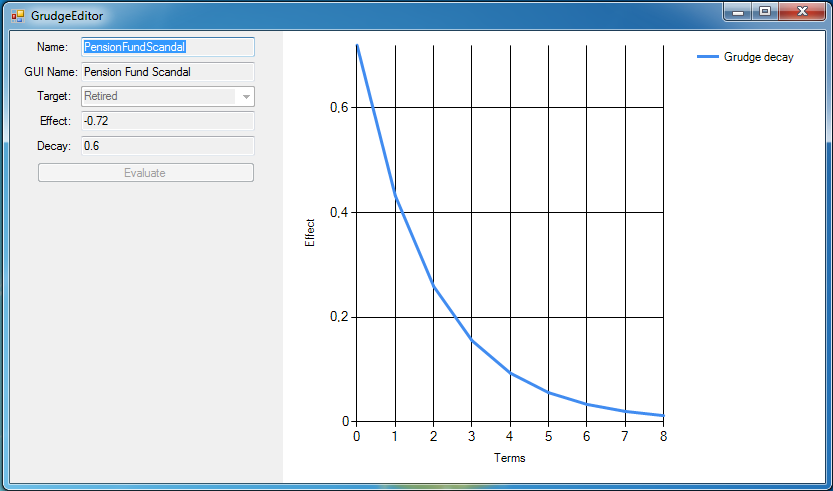833x491 pixels.
Task: Click the Target: label
Action: coord(54,96)
